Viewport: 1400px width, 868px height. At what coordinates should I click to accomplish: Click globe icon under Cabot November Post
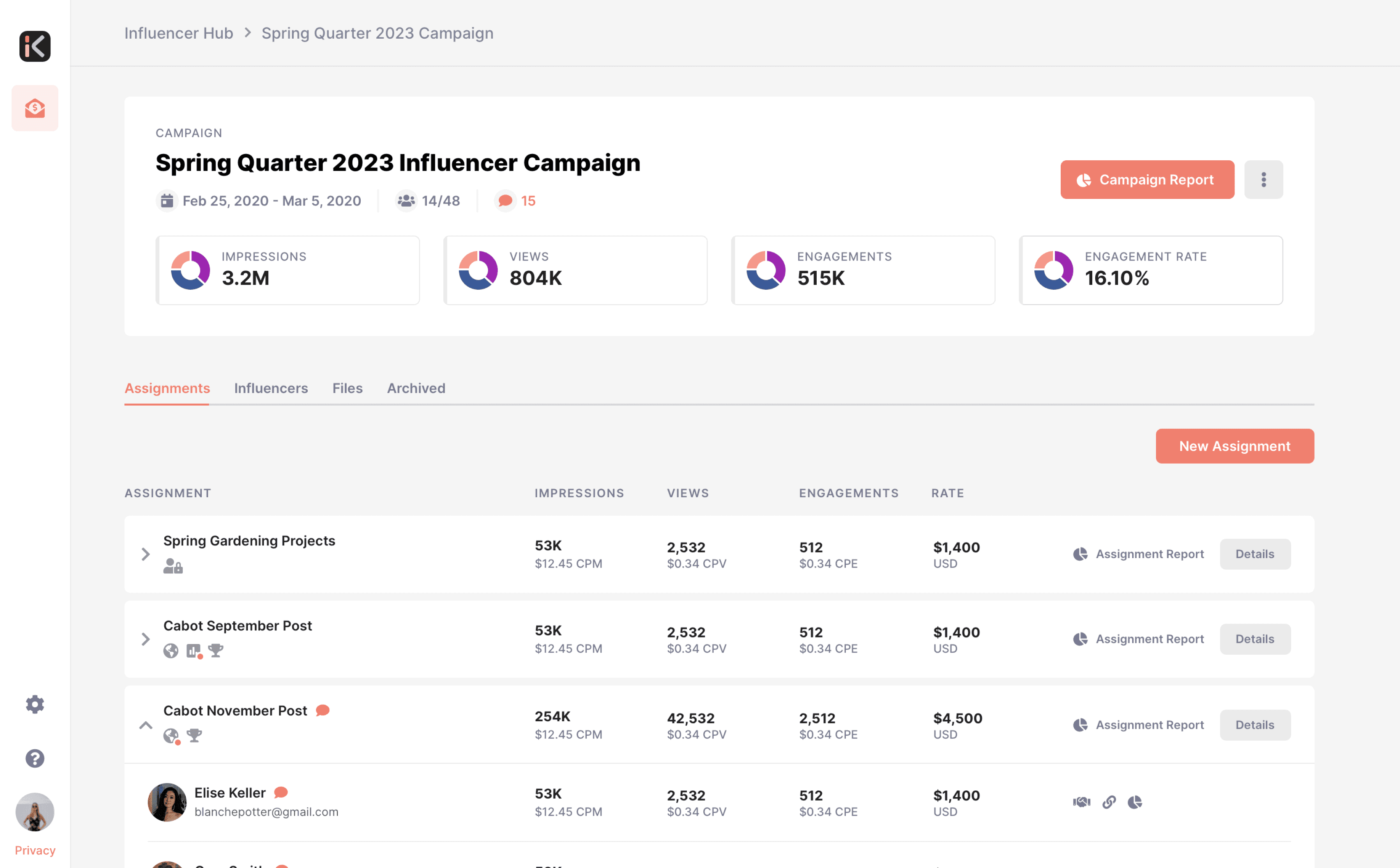coord(171,736)
